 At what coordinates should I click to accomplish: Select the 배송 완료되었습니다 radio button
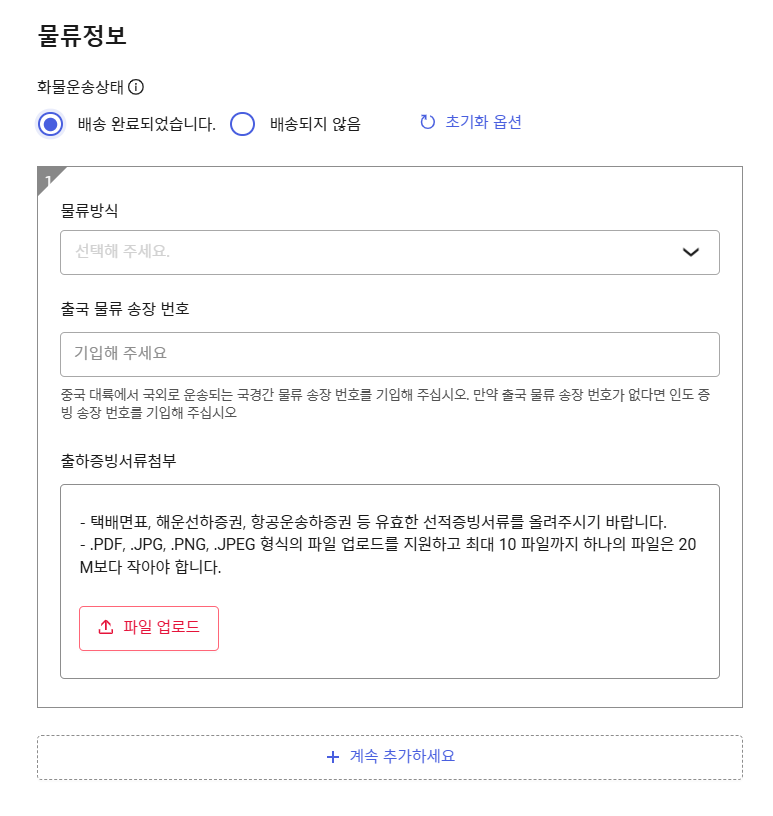(50, 124)
